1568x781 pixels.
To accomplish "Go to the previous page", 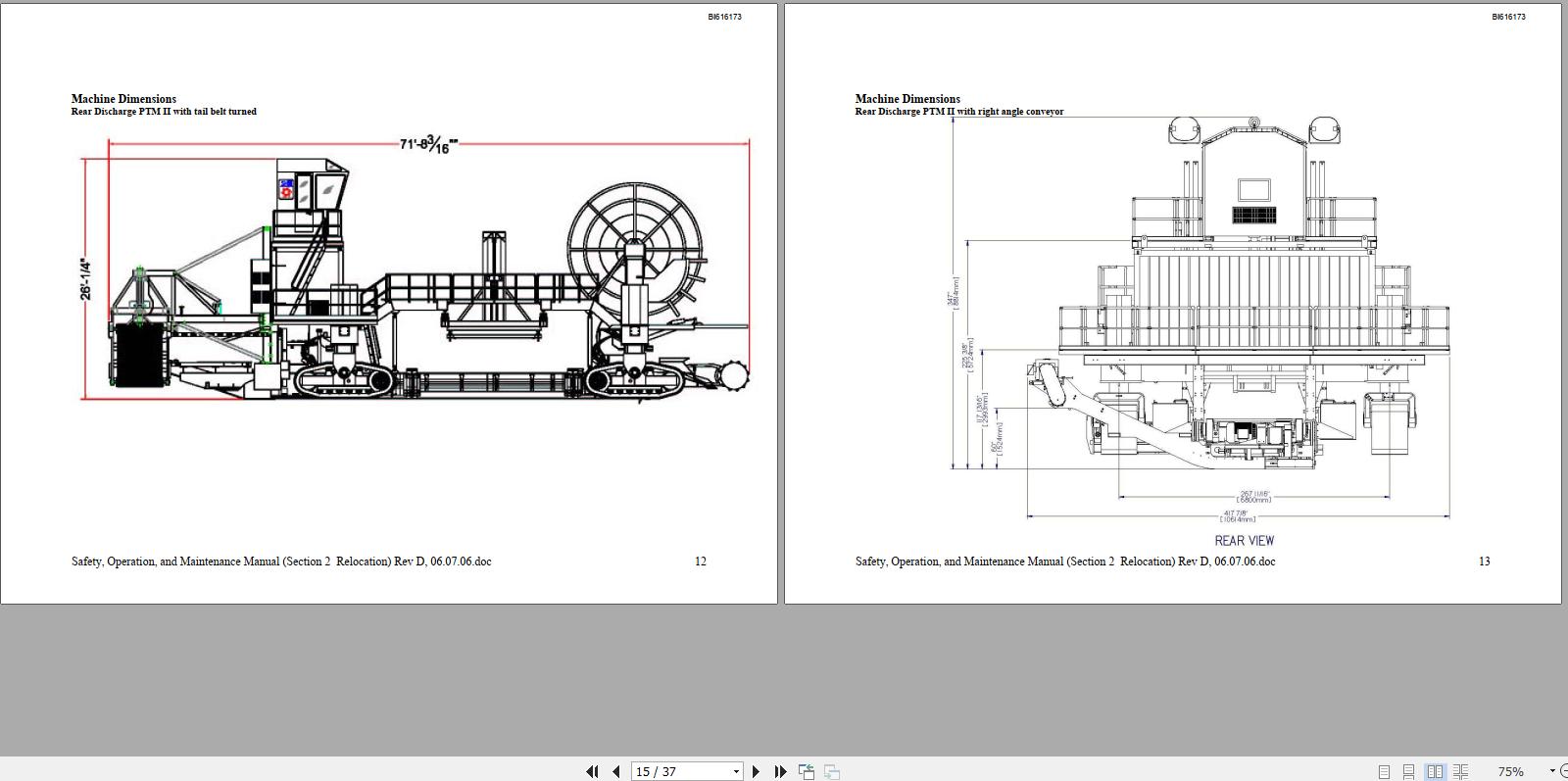I will [x=616, y=771].
